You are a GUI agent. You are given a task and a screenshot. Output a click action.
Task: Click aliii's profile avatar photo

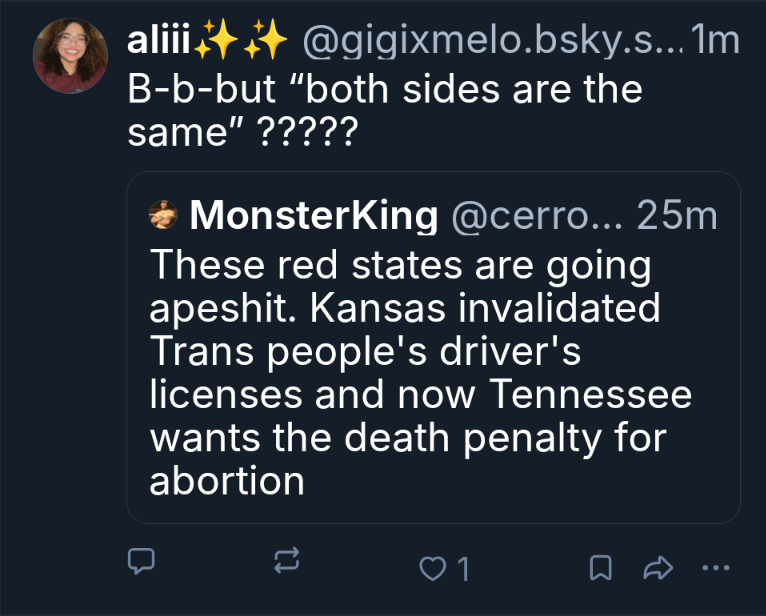70,55
